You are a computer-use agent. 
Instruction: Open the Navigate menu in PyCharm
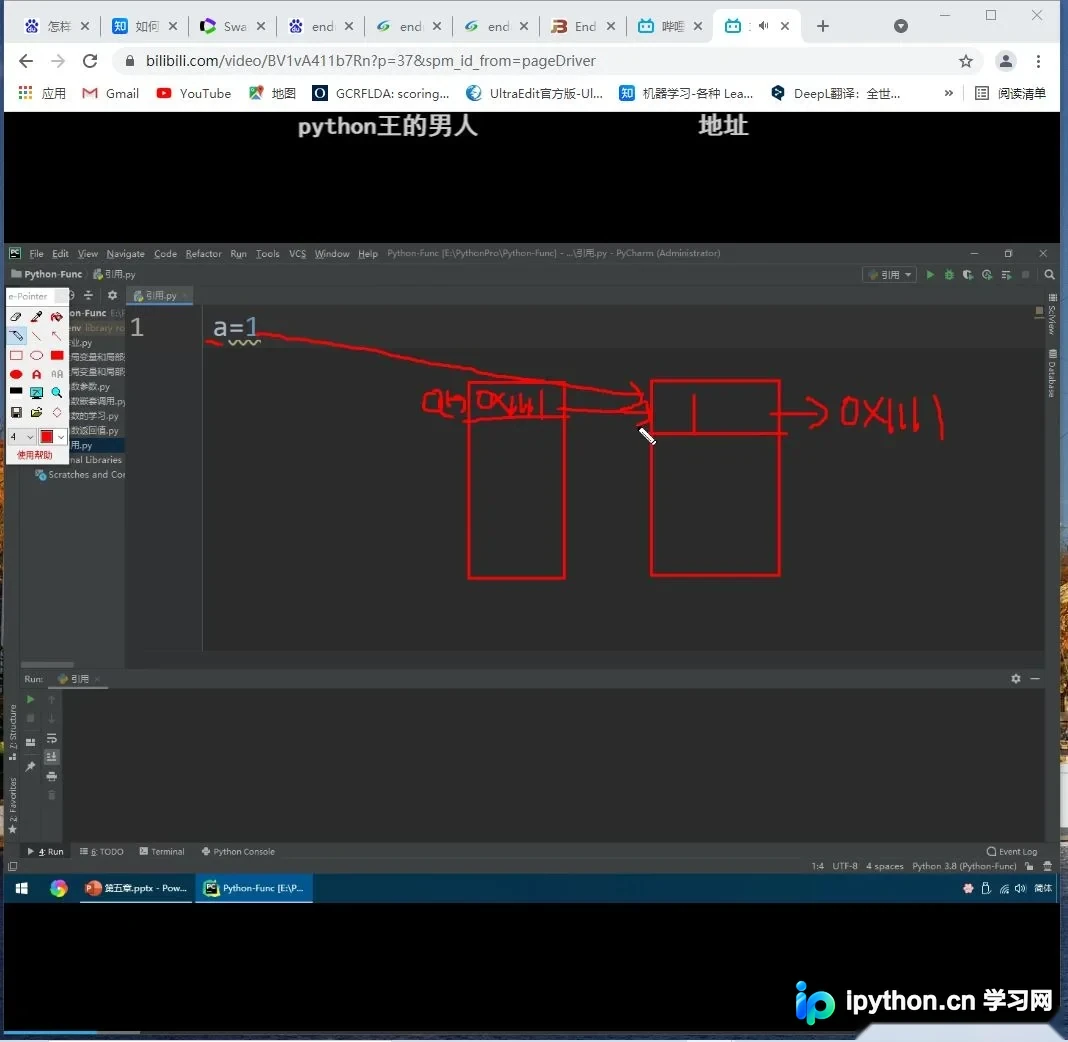point(125,253)
